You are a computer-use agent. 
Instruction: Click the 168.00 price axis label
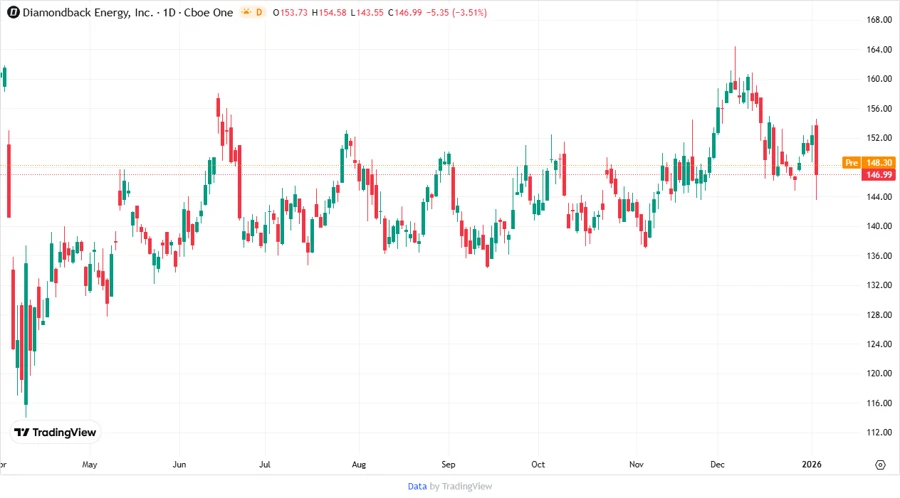click(879, 20)
